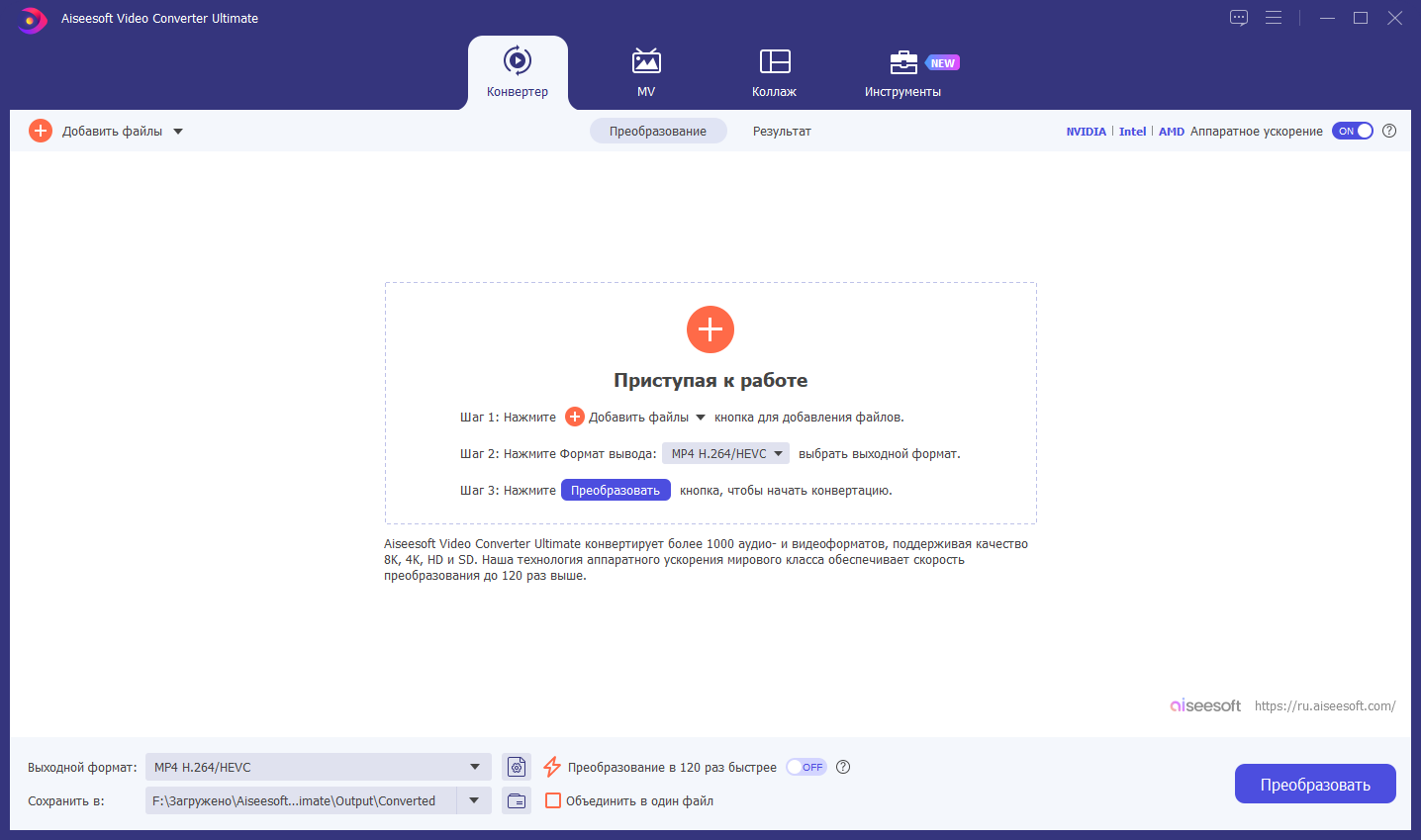Open the feedback chat icon in title bar
The width and height of the screenshot is (1421, 840).
(x=1239, y=18)
